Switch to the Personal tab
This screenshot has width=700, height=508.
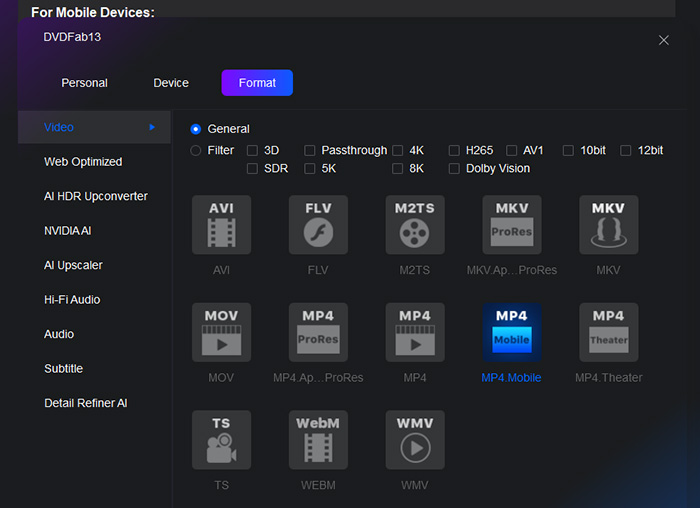point(84,83)
